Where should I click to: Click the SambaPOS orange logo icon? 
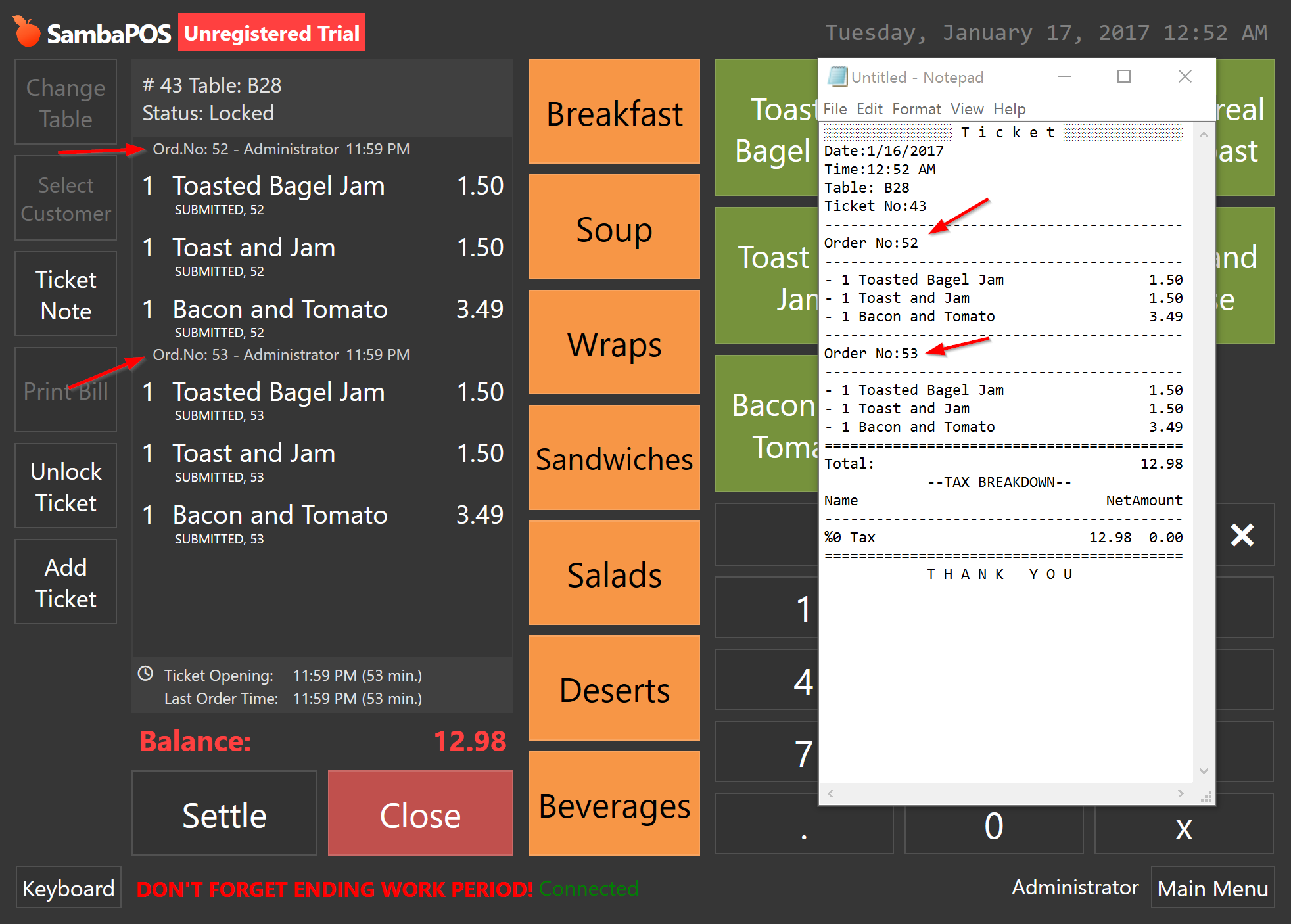(28, 32)
